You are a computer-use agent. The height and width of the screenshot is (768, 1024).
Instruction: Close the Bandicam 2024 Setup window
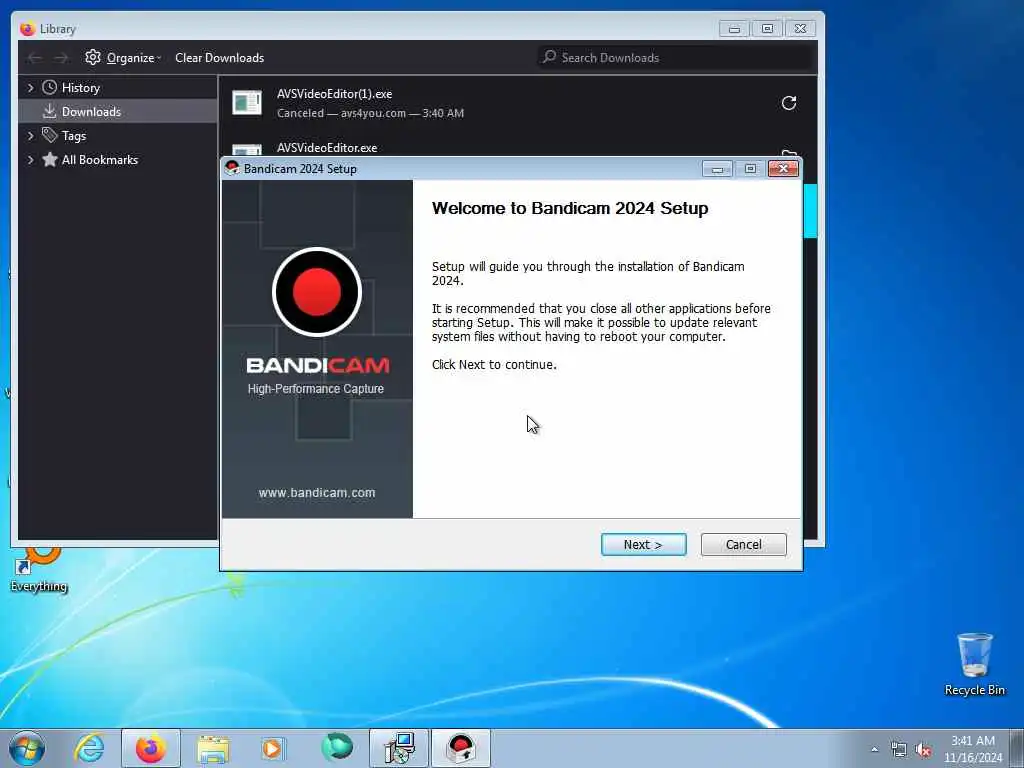783,168
